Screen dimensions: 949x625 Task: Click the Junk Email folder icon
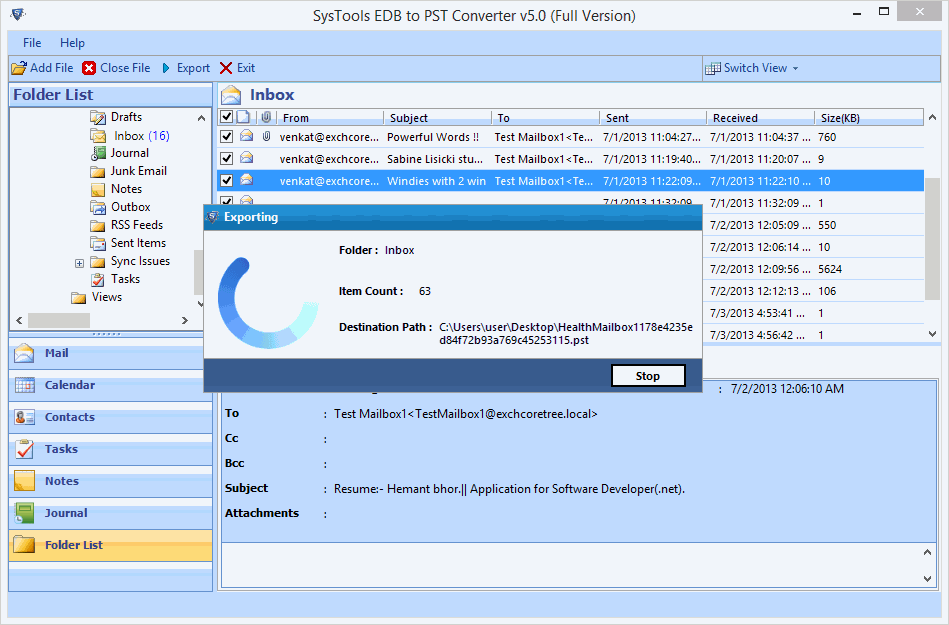97,172
